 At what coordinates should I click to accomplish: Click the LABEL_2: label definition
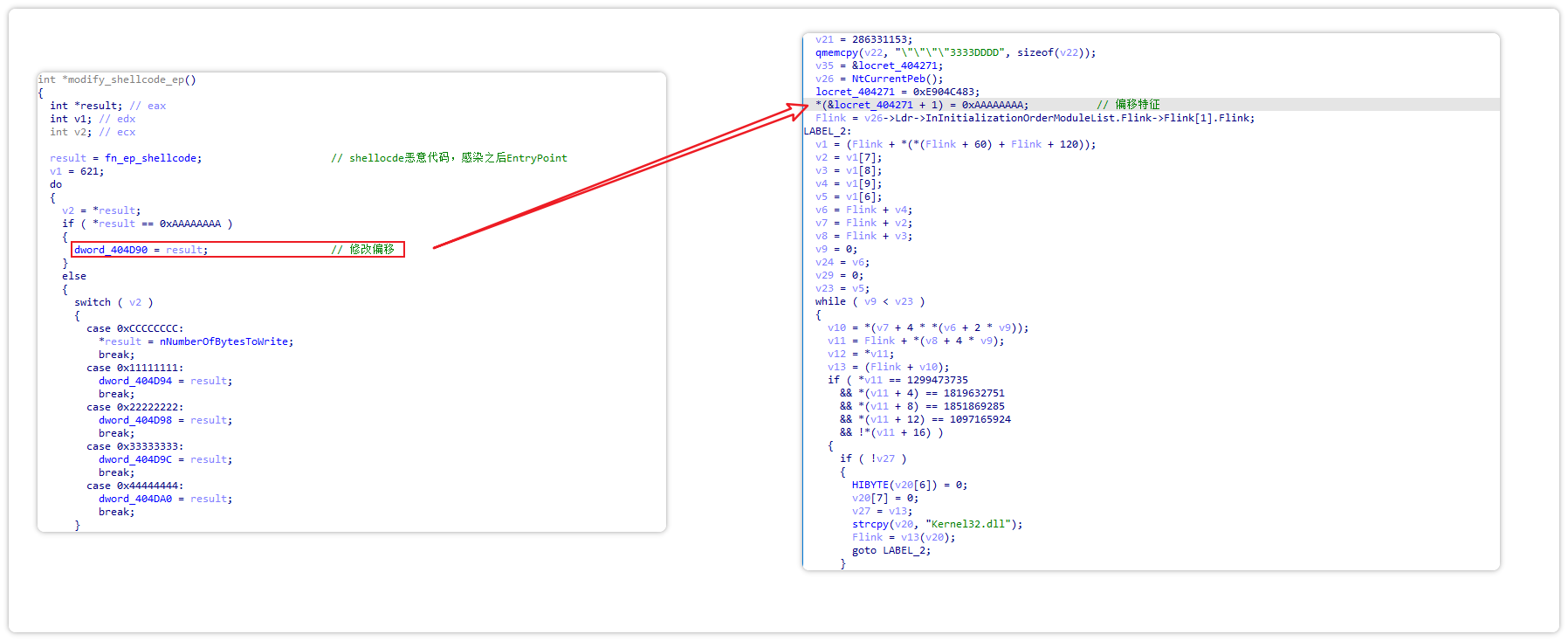[x=827, y=131]
